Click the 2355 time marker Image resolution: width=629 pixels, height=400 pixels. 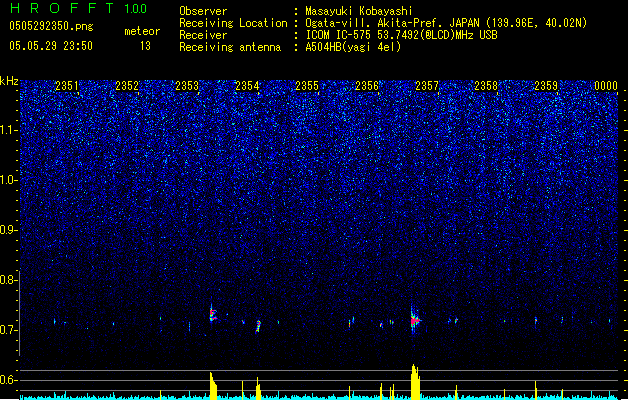click(x=307, y=86)
